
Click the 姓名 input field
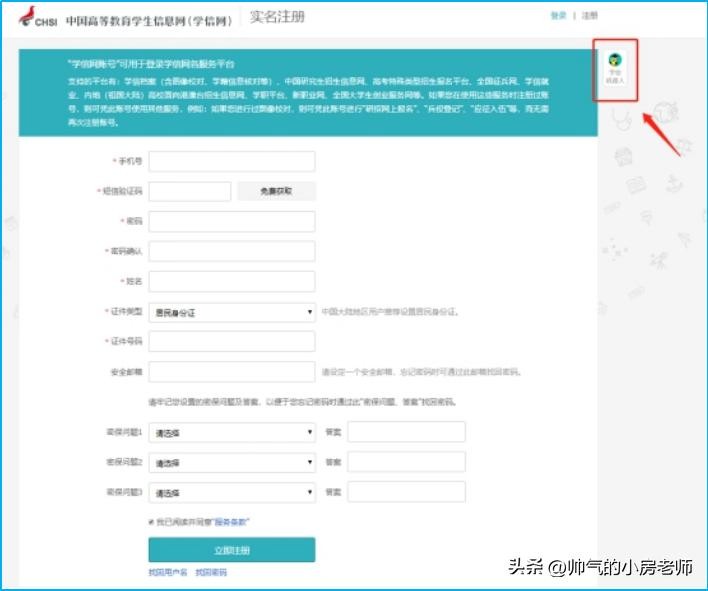coord(231,281)
